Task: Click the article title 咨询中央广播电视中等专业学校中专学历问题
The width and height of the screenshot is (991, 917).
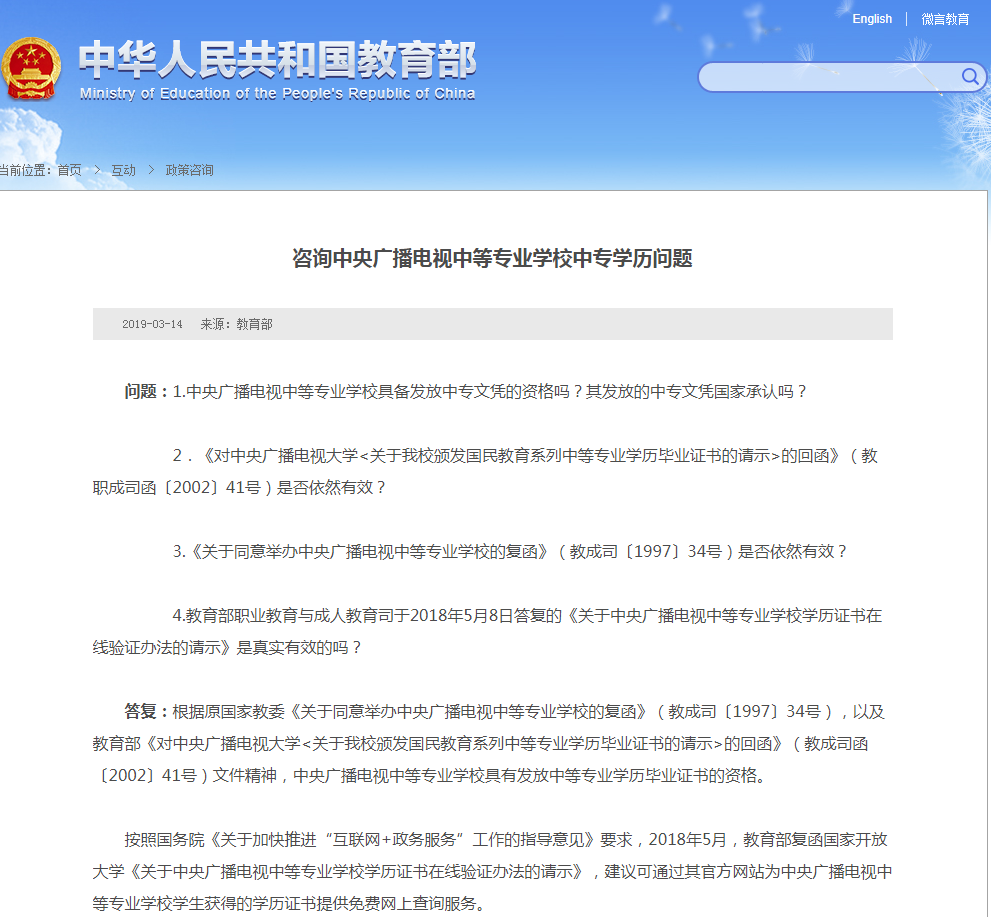Action: click(x=492, y=259)
